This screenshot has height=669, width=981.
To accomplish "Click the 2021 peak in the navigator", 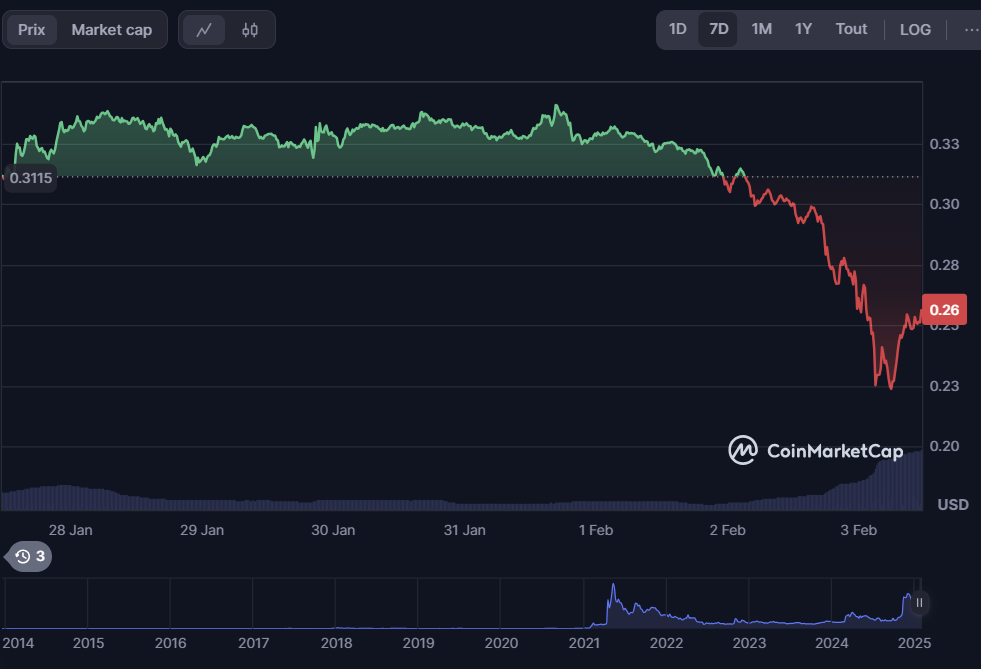I will (x=613, y=587).
